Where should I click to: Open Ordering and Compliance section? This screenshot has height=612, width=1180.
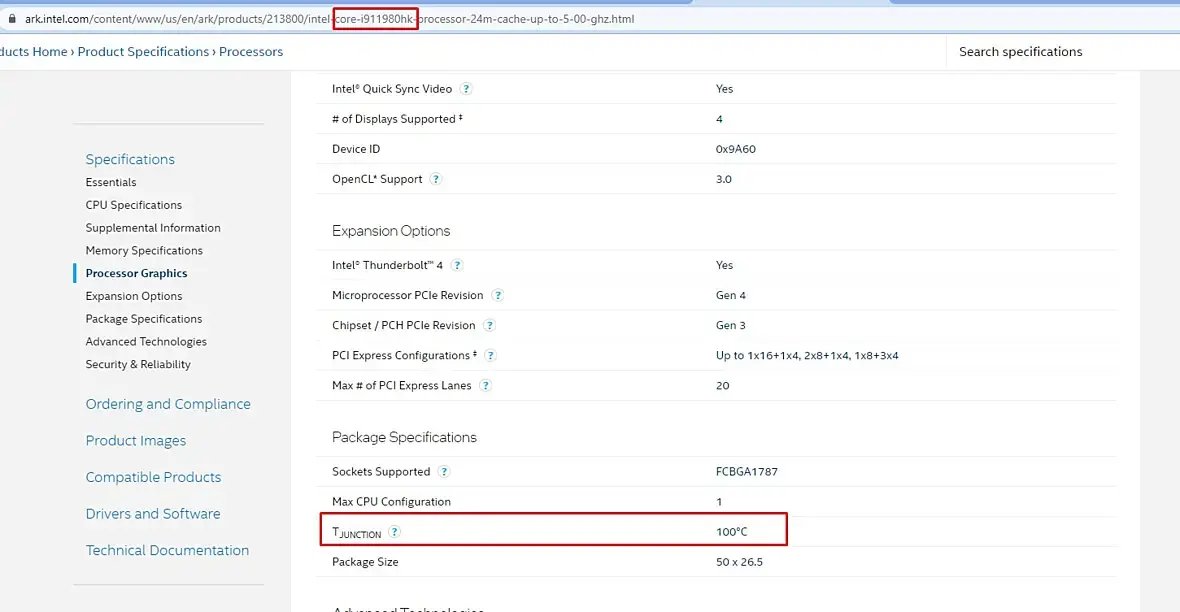[x=168, y=404]
